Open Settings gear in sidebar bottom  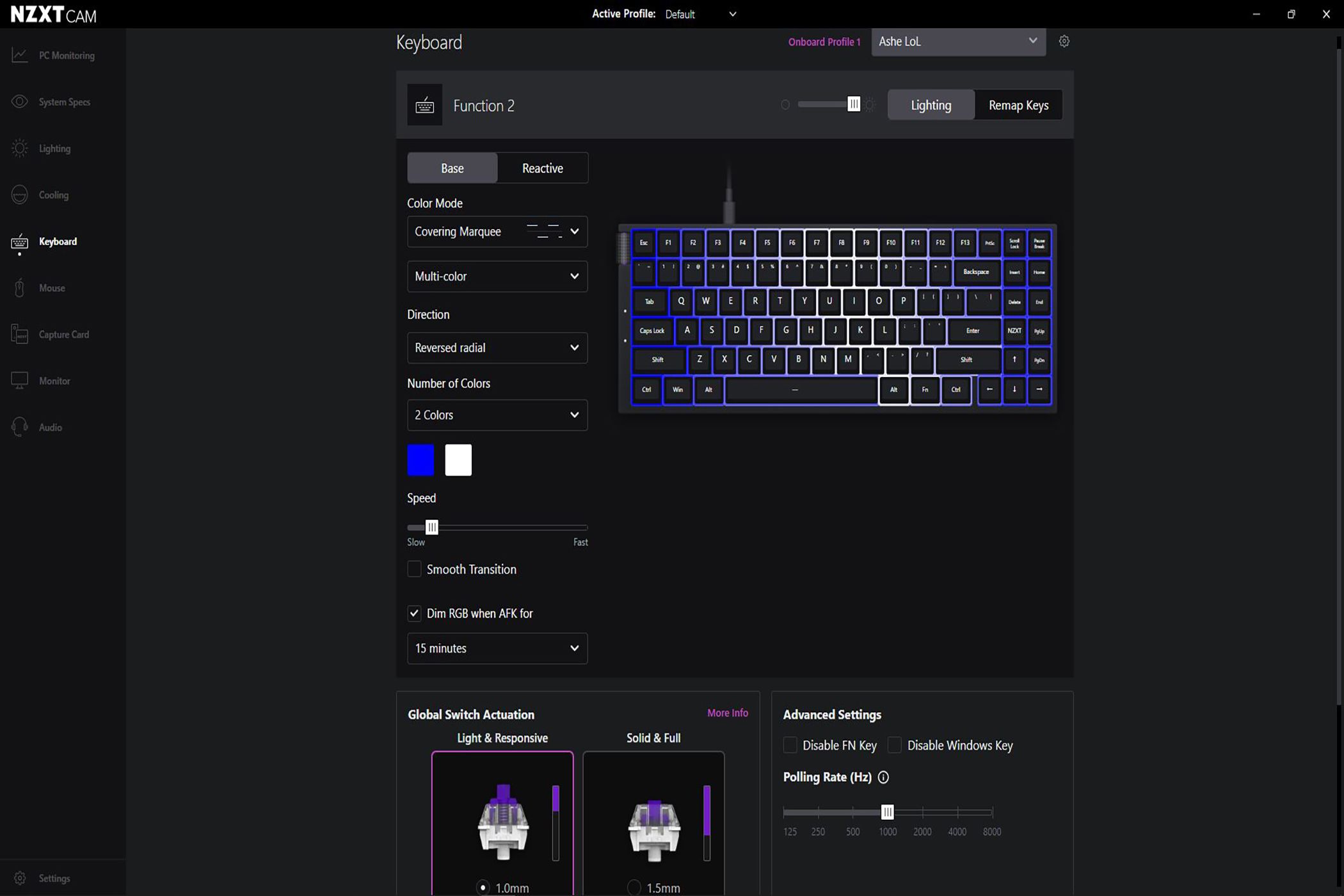(19, 878)
